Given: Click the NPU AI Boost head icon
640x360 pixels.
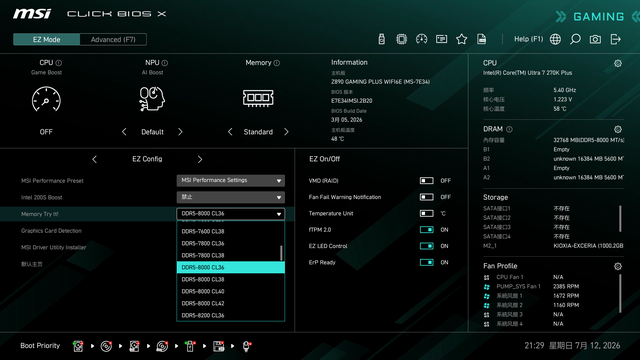Looking at the screenshot, I should click(152, 98).
